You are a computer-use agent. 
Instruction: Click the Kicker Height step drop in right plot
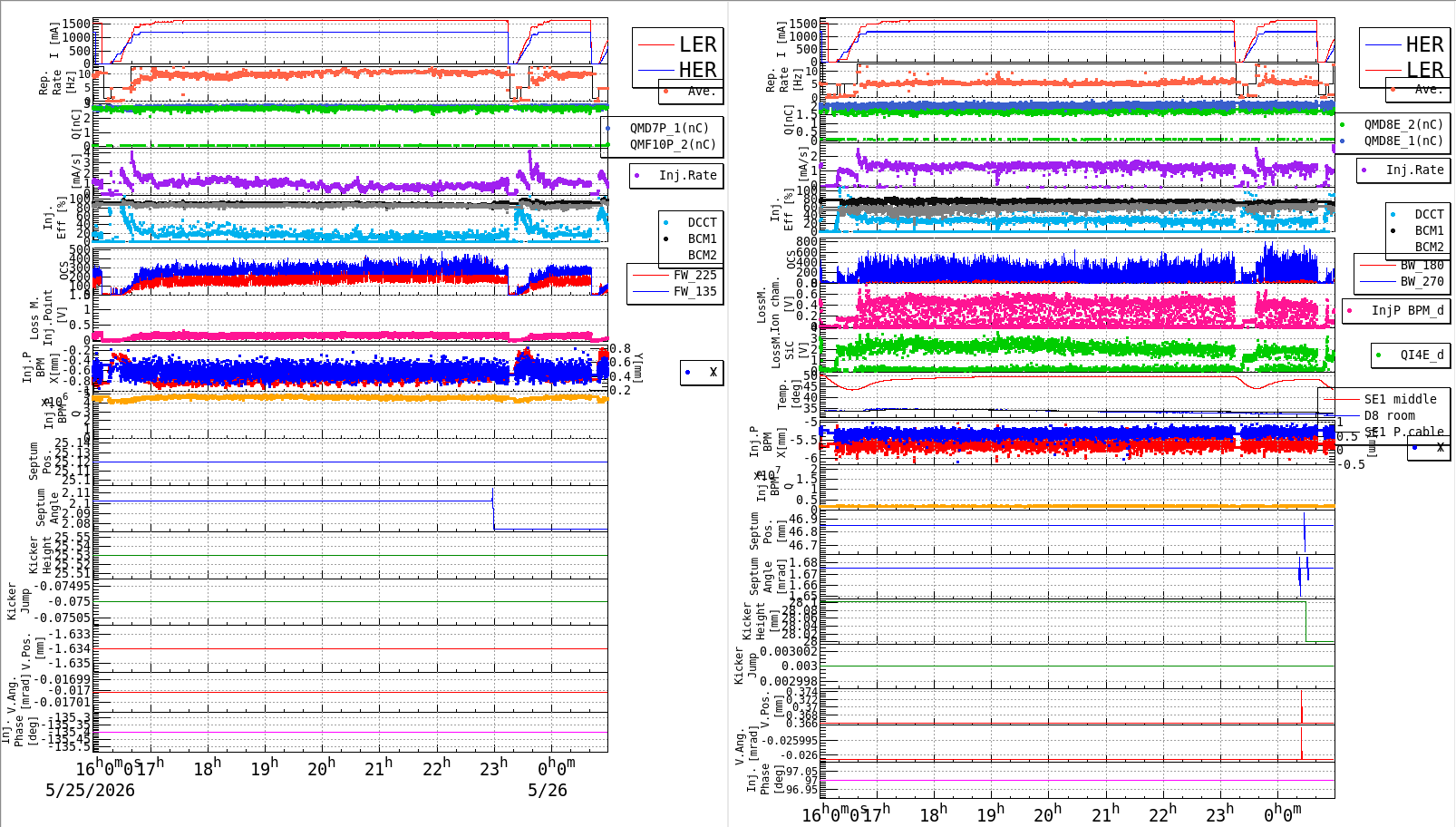pyautogui.click(x=1306, y=622)
